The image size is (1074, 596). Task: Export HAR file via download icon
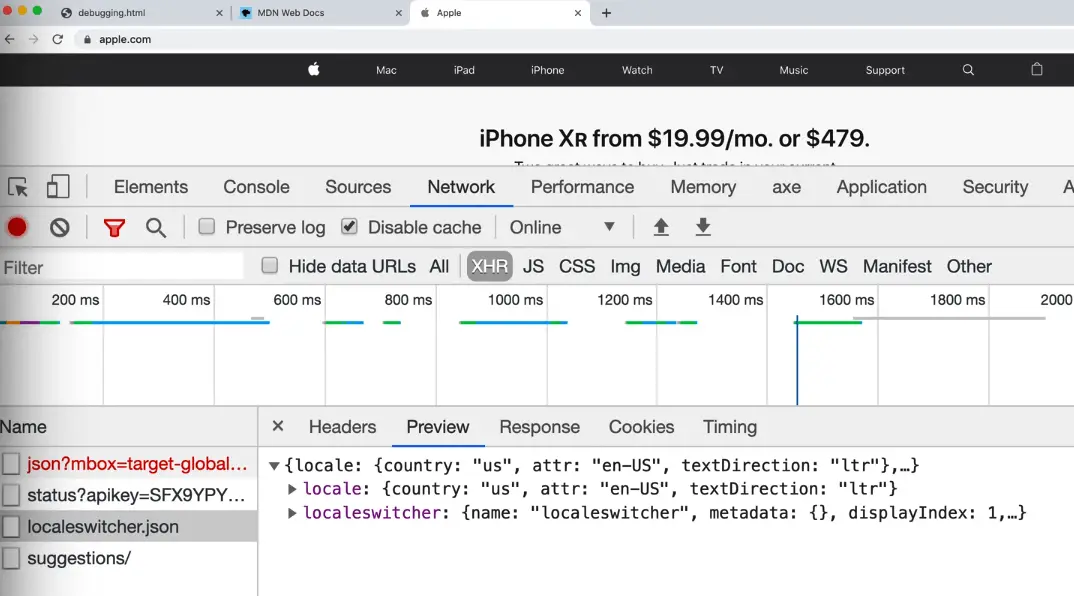point(703,227)
